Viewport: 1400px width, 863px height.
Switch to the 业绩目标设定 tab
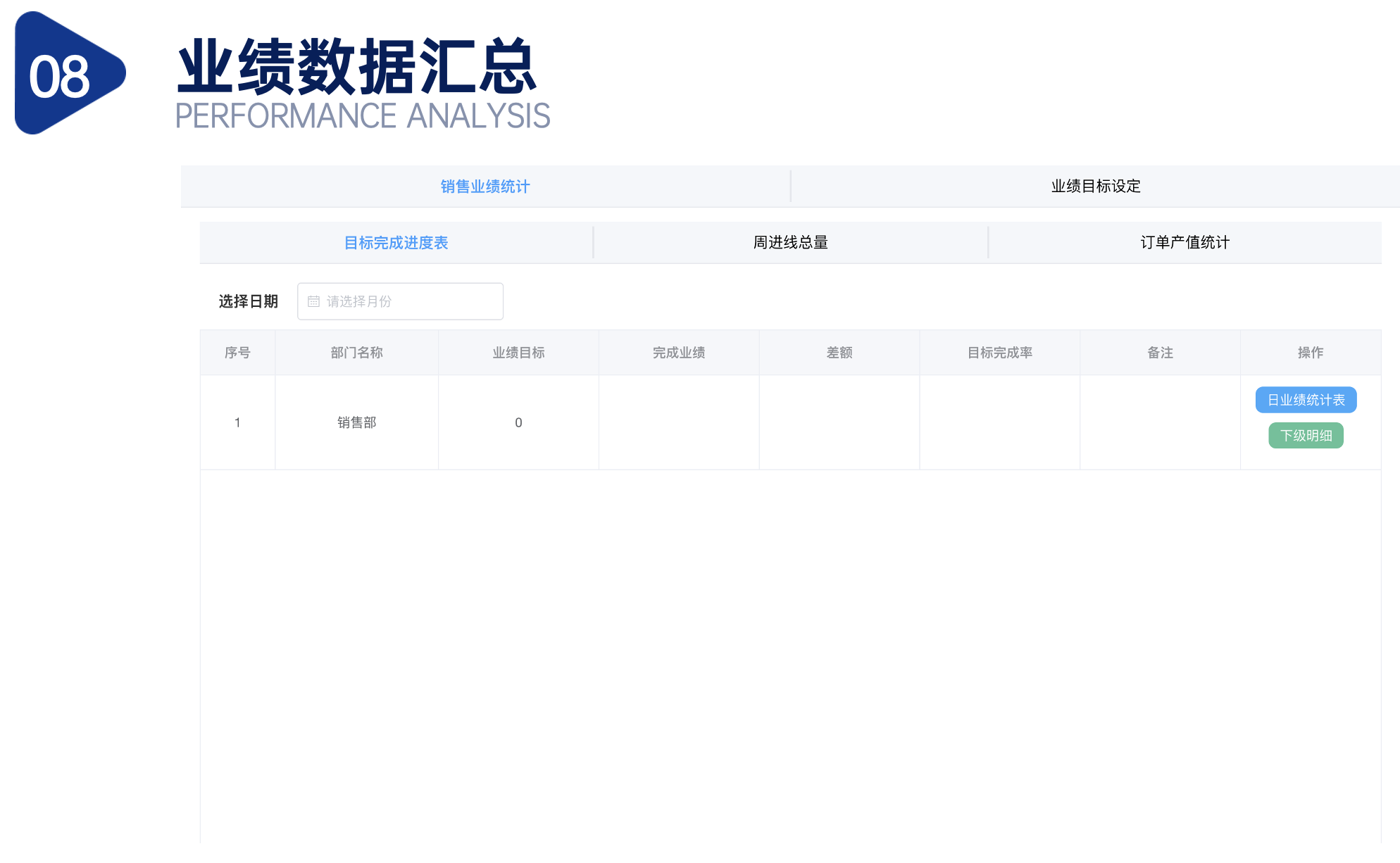coord(1096,187)
